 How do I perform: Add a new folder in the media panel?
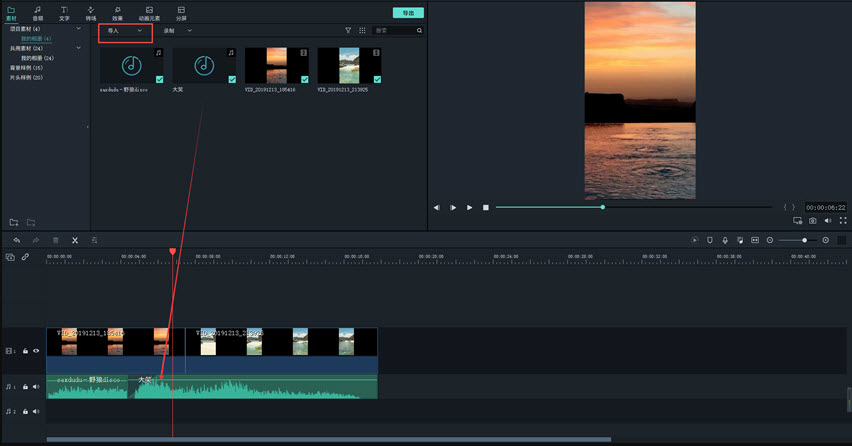click(14, 221)
